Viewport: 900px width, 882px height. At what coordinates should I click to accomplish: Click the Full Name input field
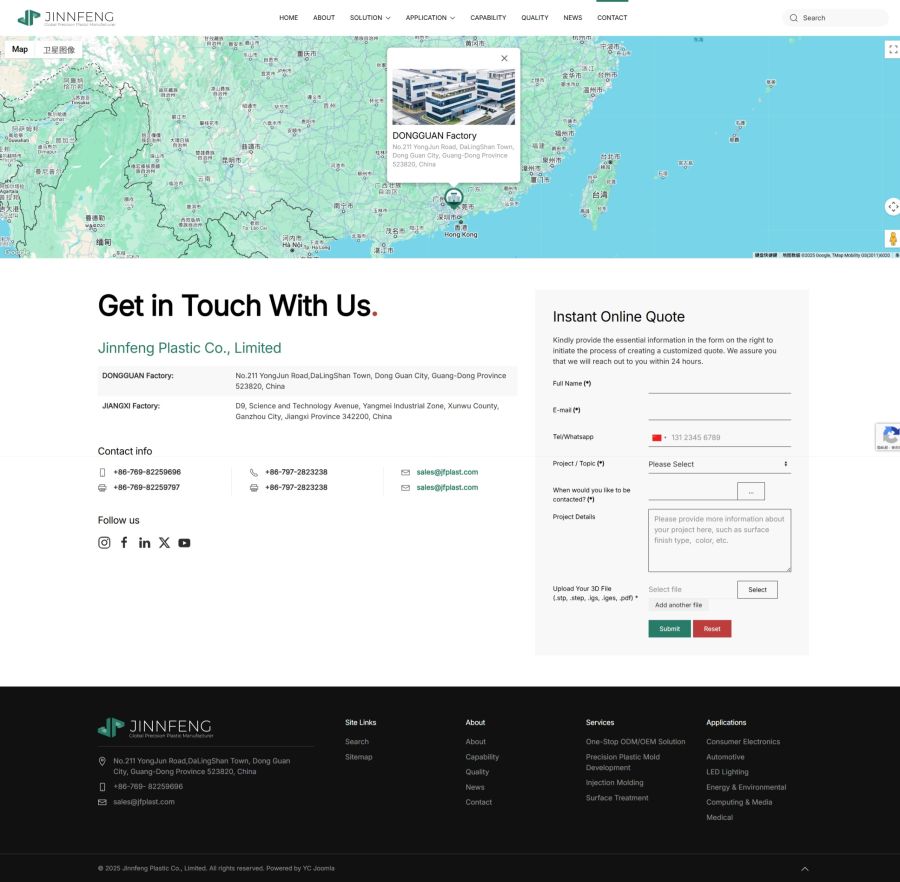[718, 385]
